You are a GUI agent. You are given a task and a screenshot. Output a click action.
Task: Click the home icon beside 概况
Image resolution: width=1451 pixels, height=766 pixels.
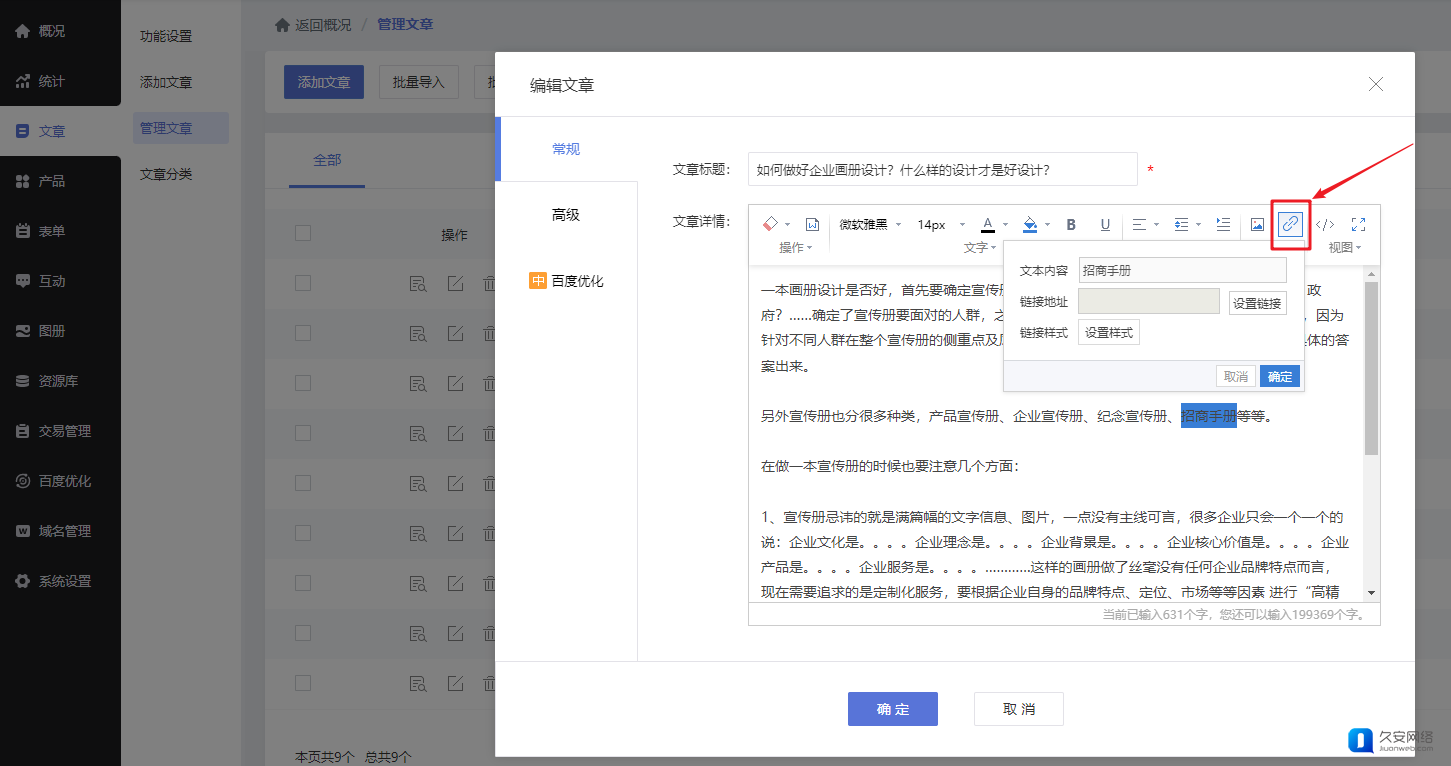[22, 31]
